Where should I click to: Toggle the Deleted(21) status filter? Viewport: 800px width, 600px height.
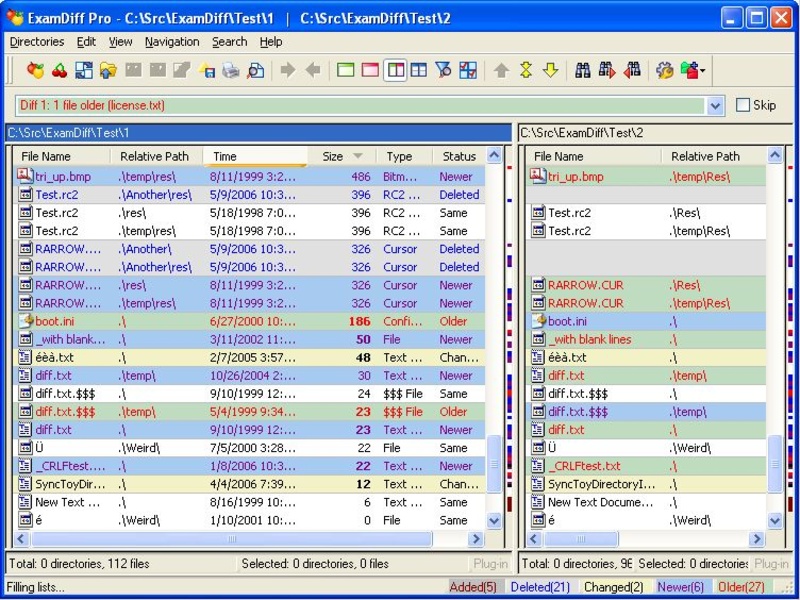(x=540, y=587)
